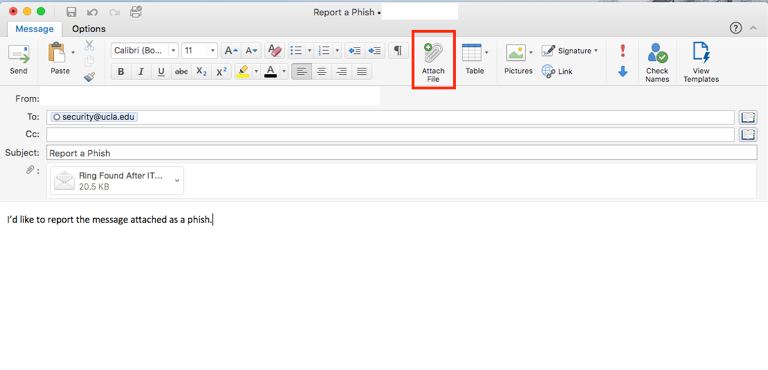Open address book beside To field
The width and height of the screenshot is (768, 370).
748,117
